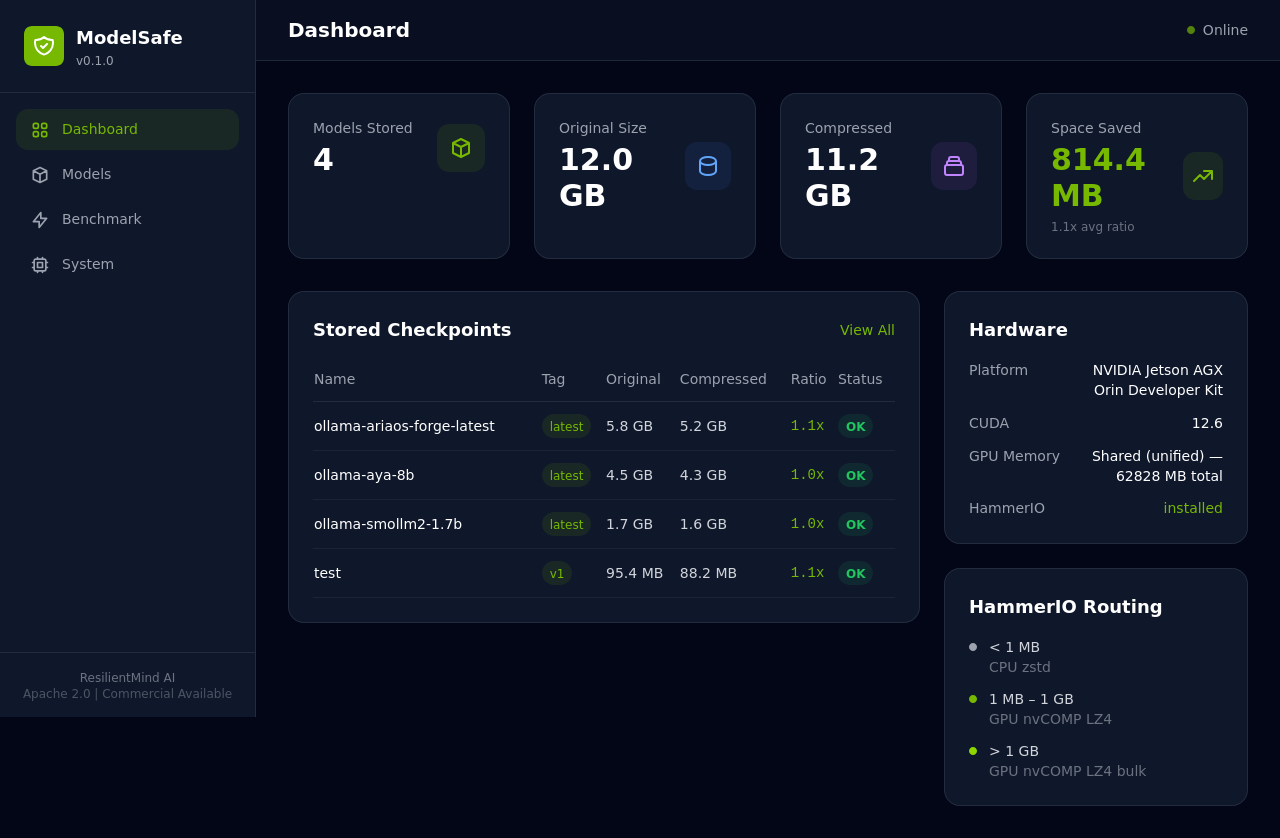Select the Benchmark lightning bolt icon
The width and height of the screenshot is (1280, 838).
click(38, 219)
